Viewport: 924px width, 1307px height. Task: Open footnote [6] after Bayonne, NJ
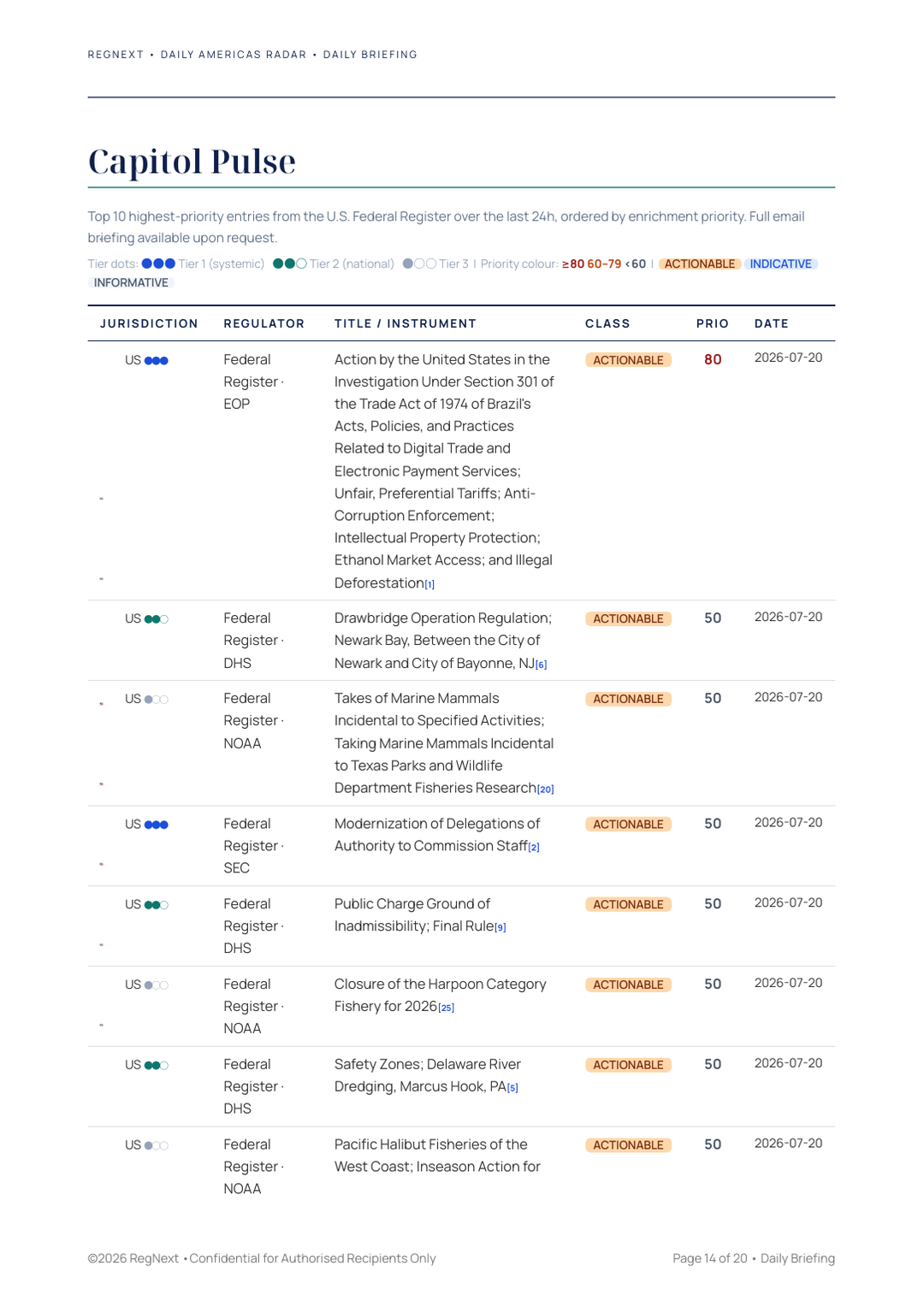pyautogui.click(x=541, y=665)
